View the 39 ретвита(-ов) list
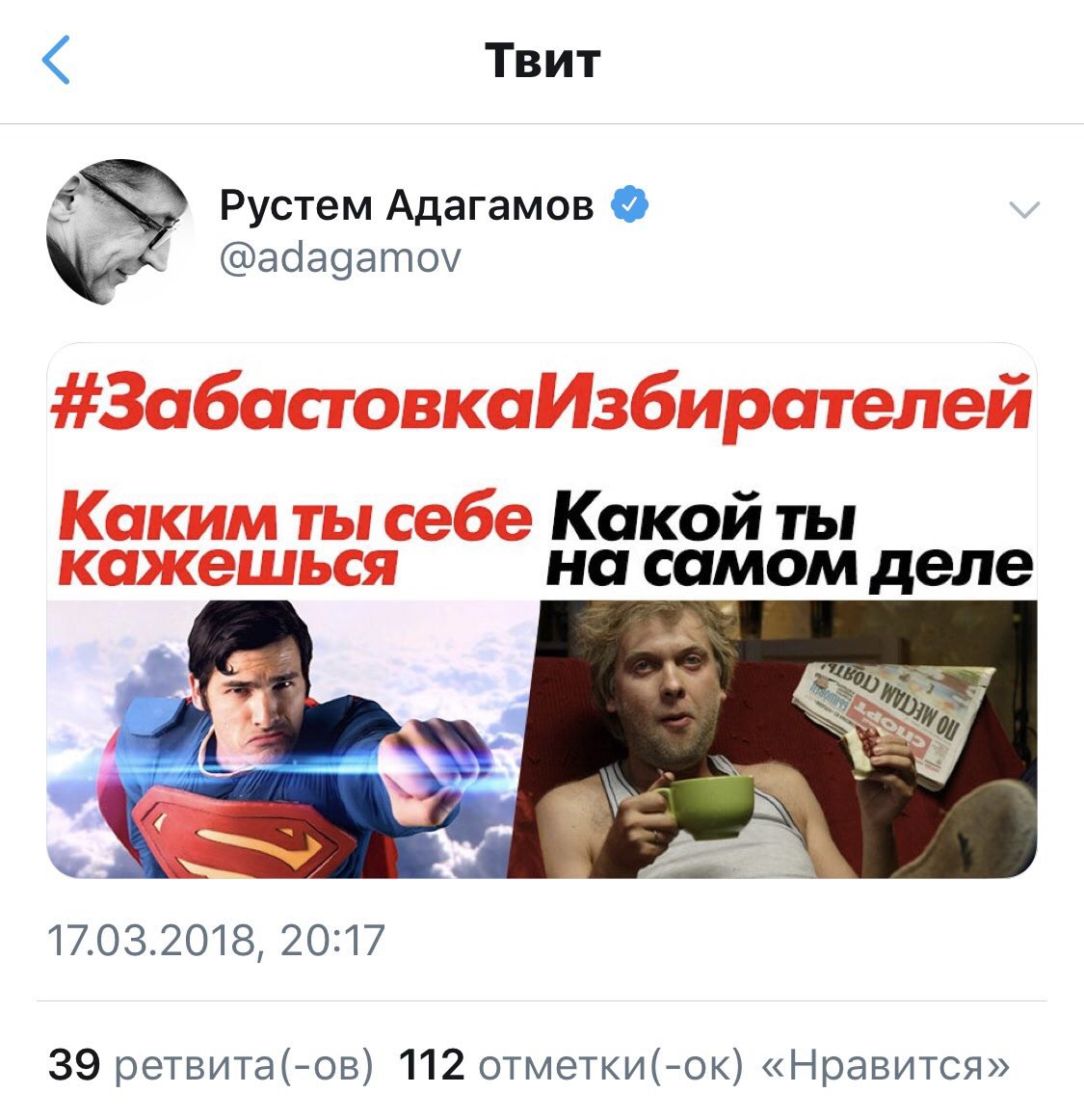The image size is (1084, 1120). 211,1065
